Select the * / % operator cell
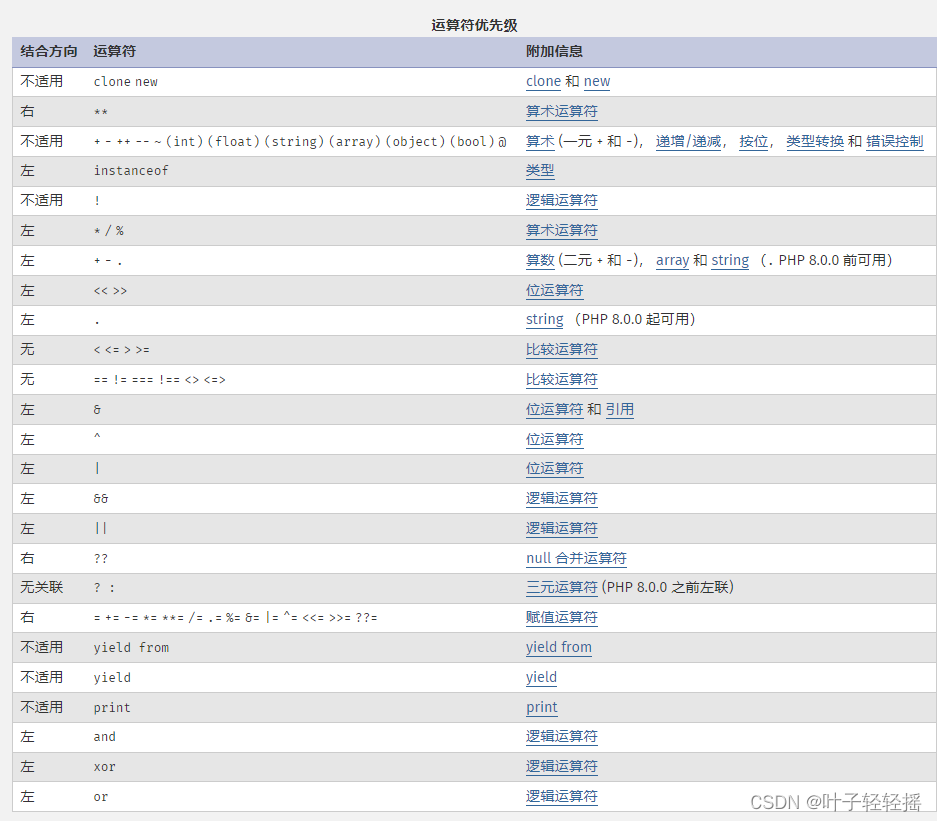Image resolution: width=937 pixels, height=821 pixels. point(109,231)
